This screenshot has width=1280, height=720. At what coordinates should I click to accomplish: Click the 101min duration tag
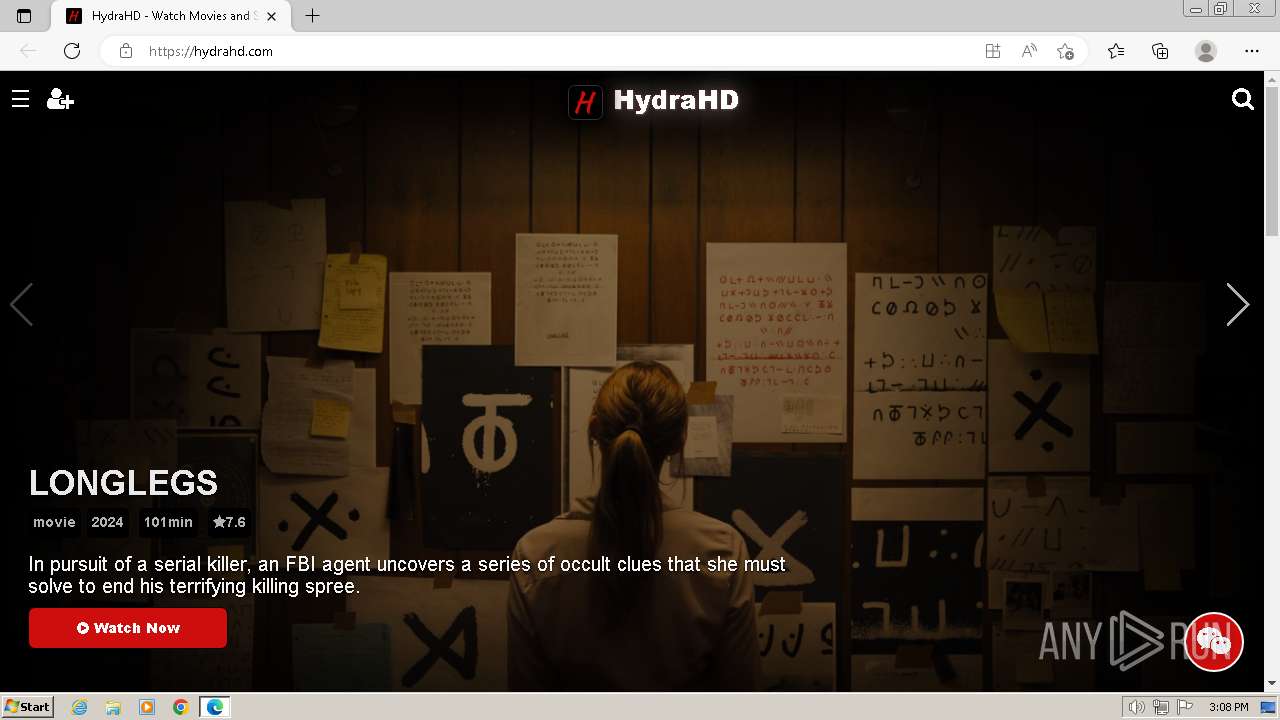[x=168, y=522]
